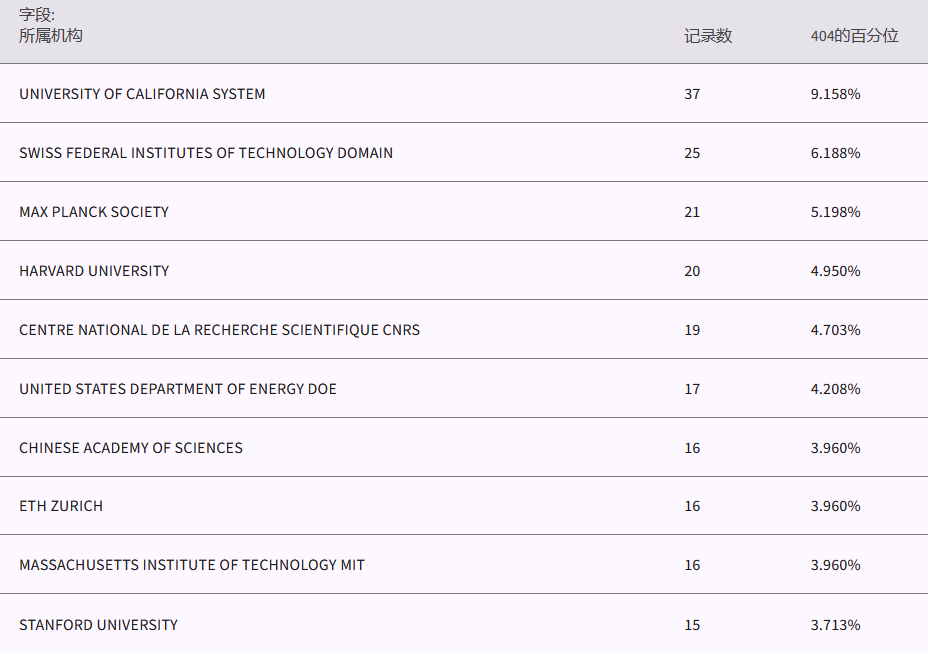Click the Chinese Academy of Sciences entry

pos(131,448)
